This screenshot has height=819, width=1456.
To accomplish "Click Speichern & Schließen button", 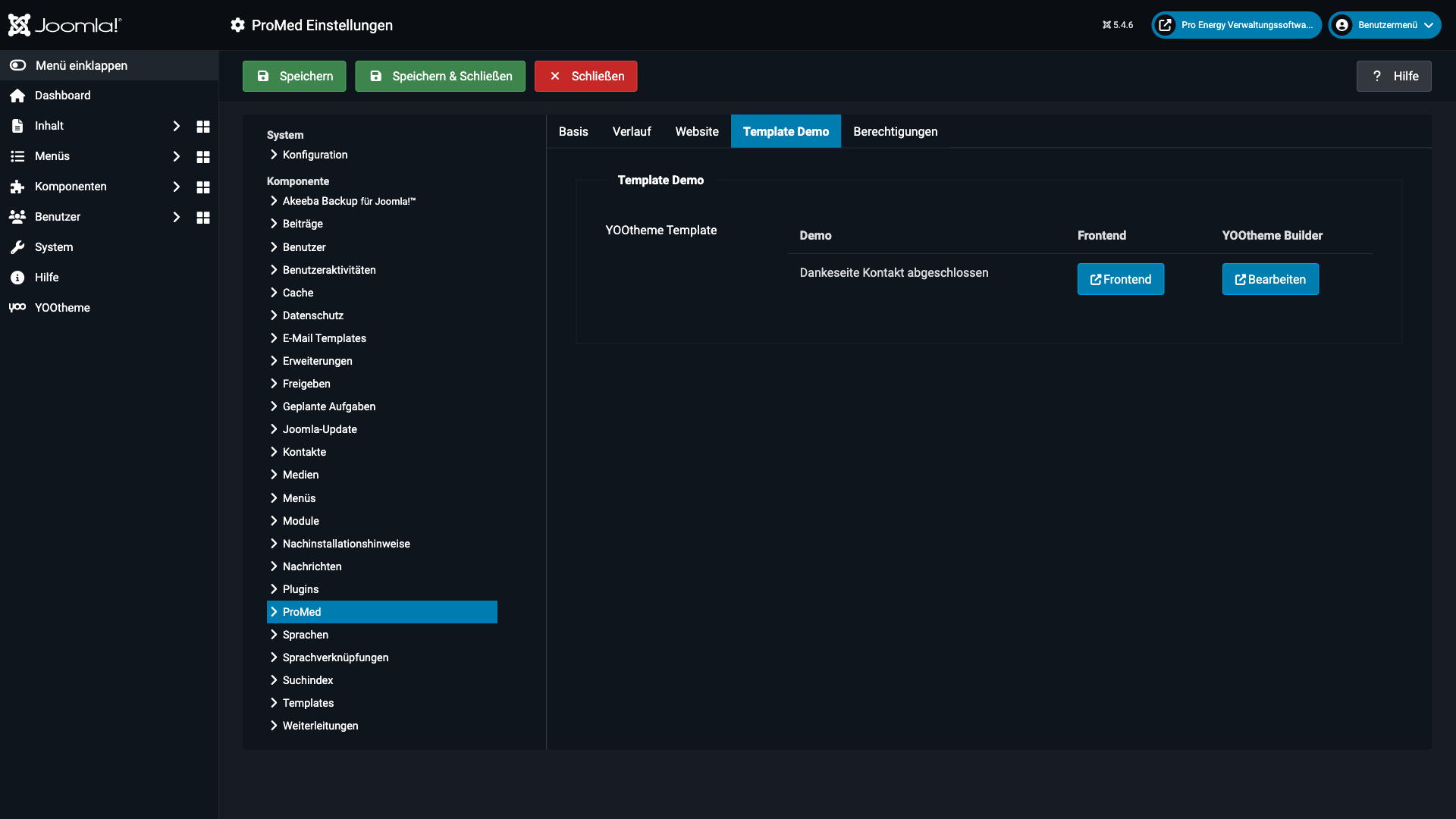I will [440, 76].
